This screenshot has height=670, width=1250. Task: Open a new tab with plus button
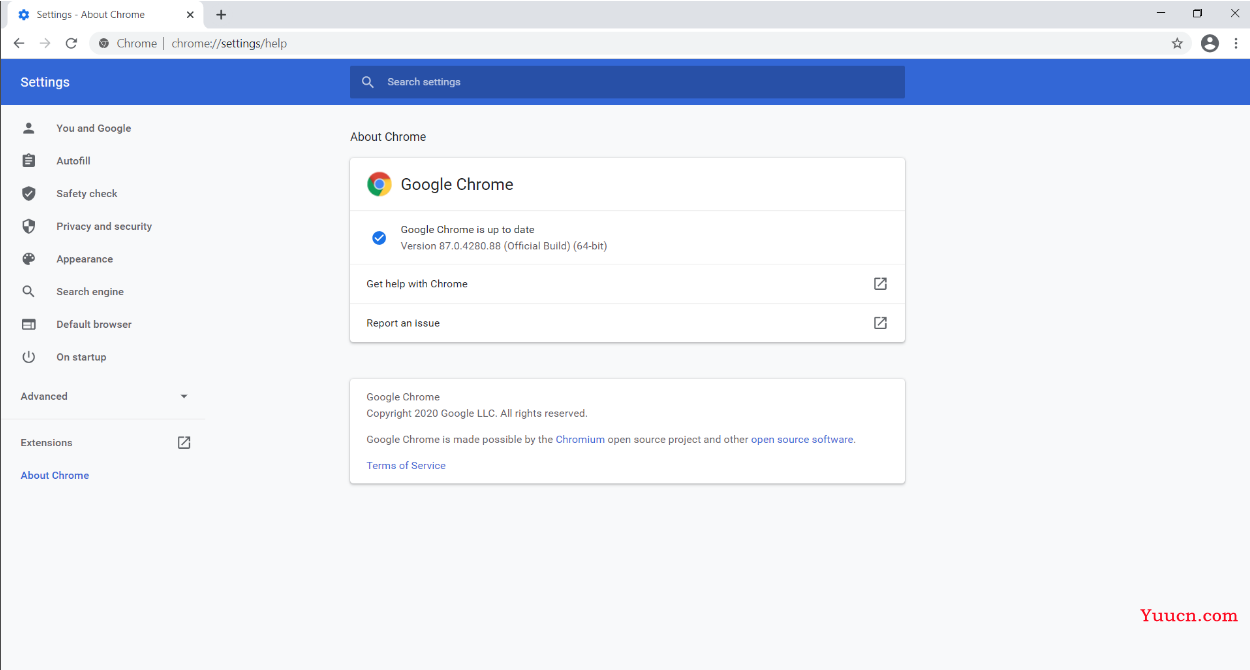coord(221,14)
